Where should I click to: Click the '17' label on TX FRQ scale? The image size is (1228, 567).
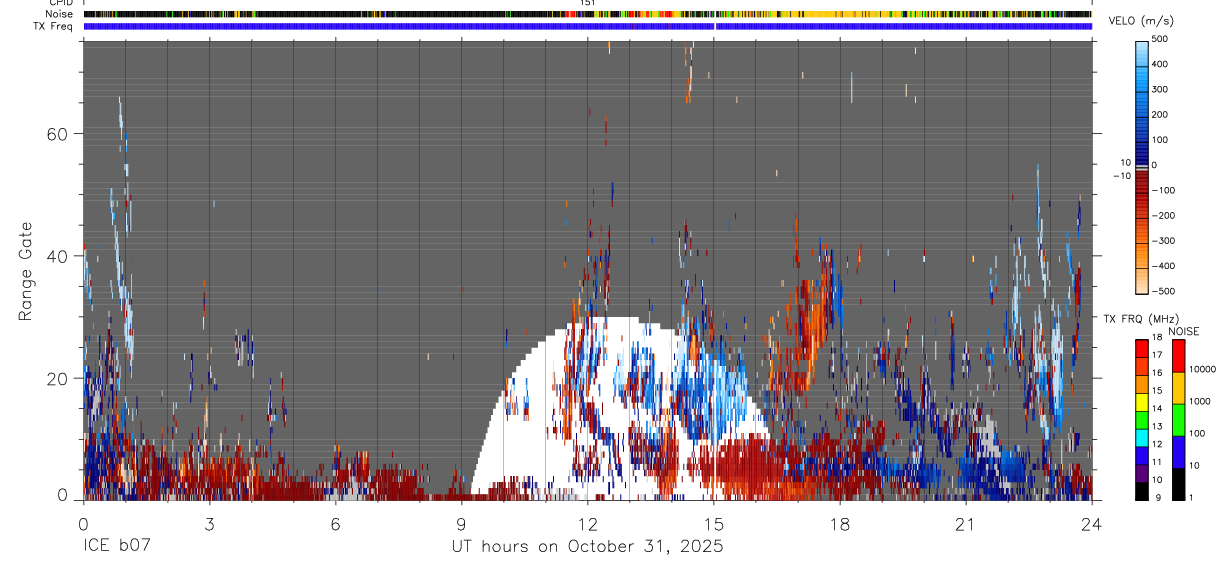click(1157, 355)
